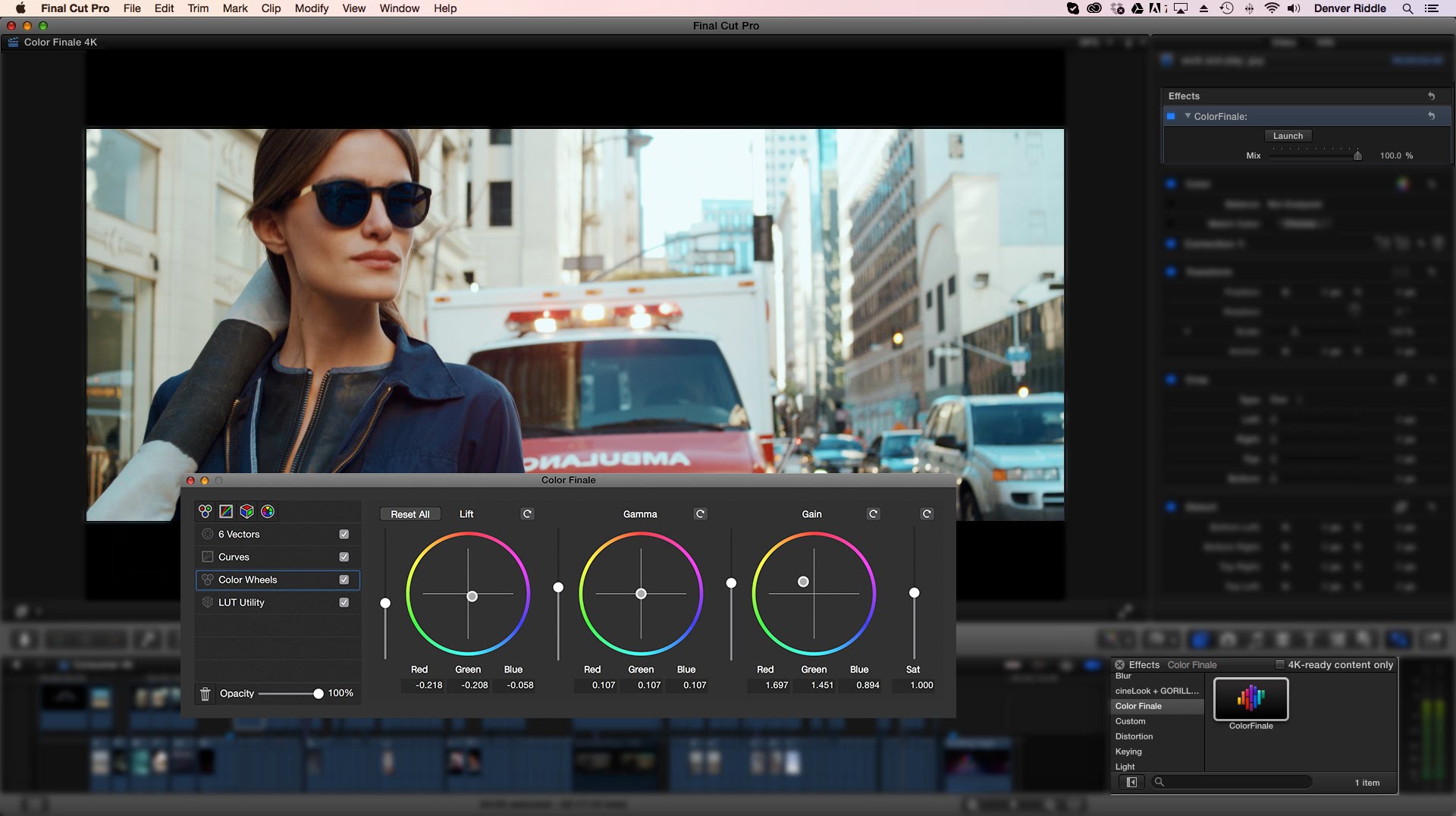This screenshot has width=1456, height=816.
Task: Click the effects browser search field
Action: coord(1233,782)
